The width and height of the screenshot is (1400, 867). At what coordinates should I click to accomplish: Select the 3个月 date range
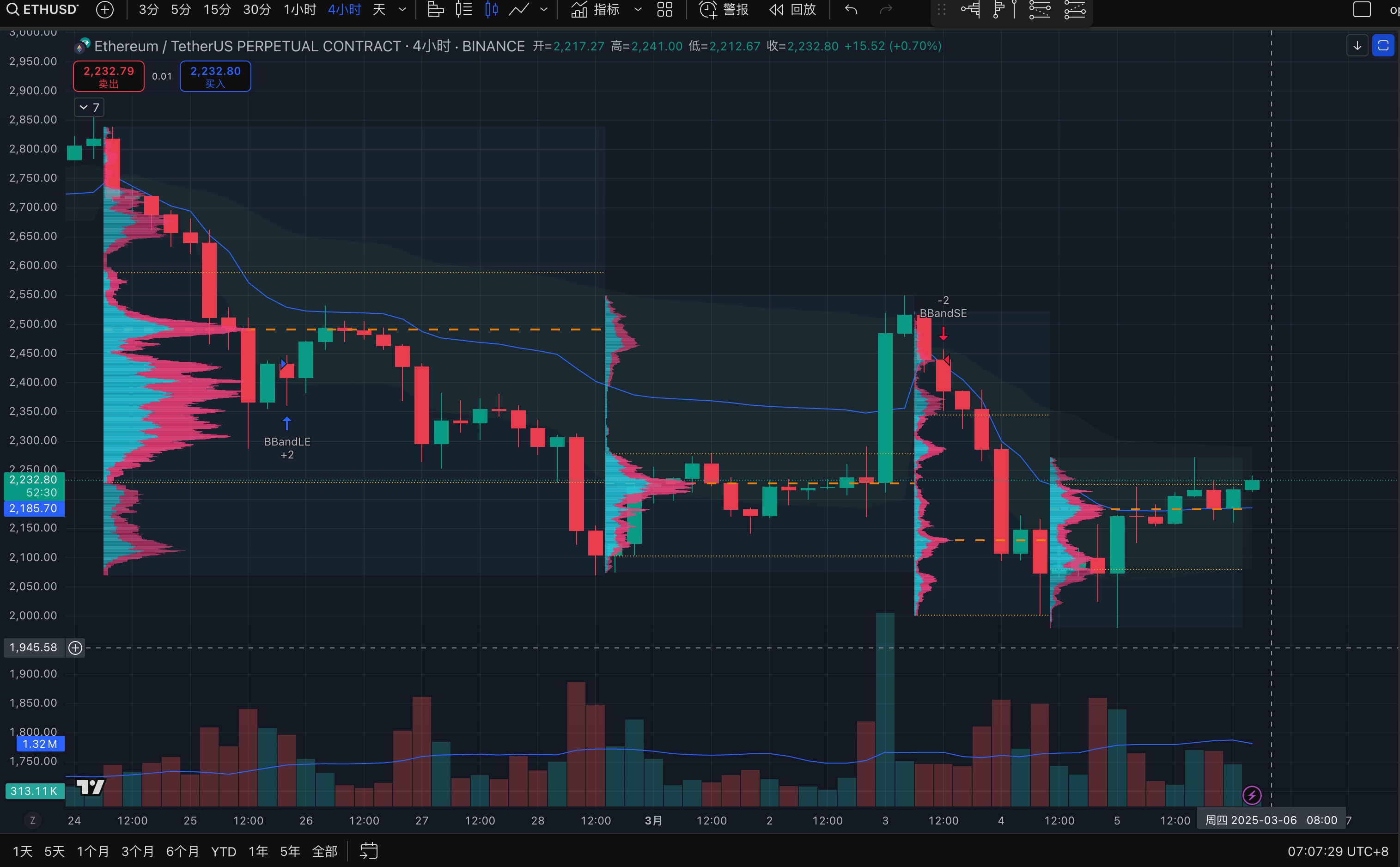(x=138, y=851)
